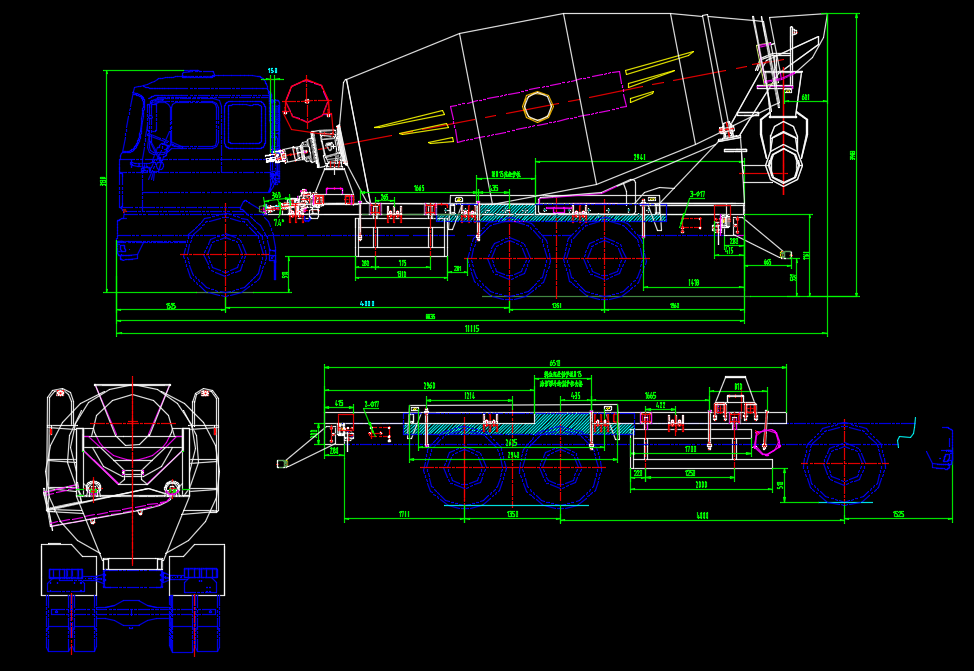Screen dimensions: 974x671
Task: Select the 2000 dimension under the chassis box
Action: 701,485
